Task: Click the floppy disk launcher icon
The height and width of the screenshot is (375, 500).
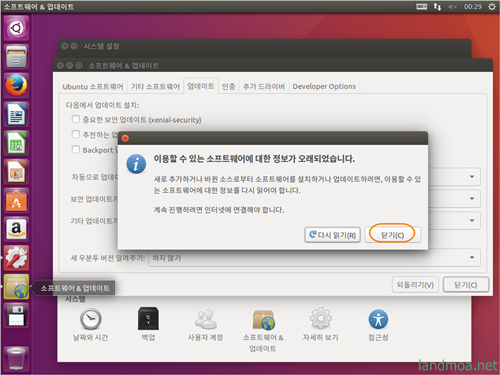Action: coord(16,316)
